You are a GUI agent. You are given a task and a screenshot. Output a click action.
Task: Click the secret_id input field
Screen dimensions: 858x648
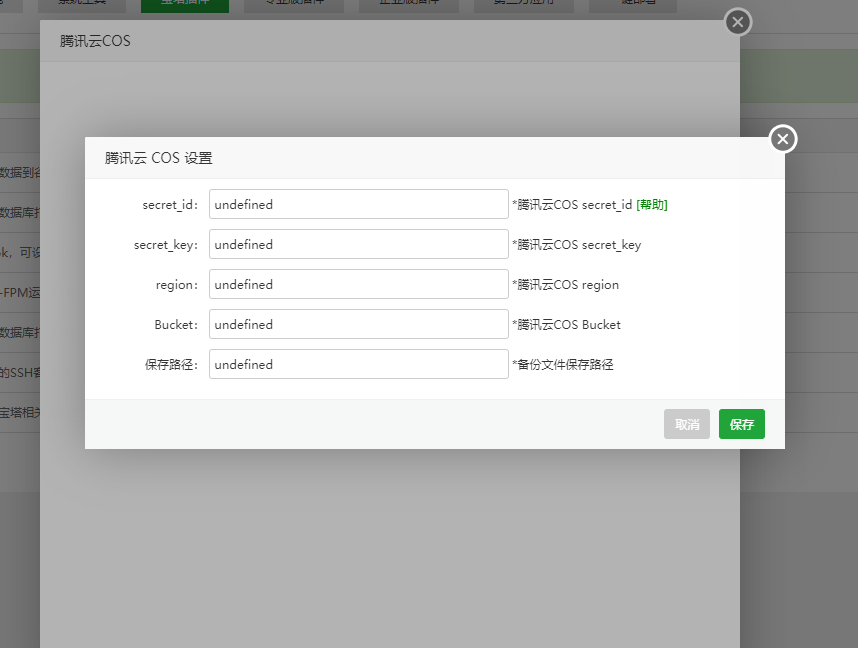point(358,204)
